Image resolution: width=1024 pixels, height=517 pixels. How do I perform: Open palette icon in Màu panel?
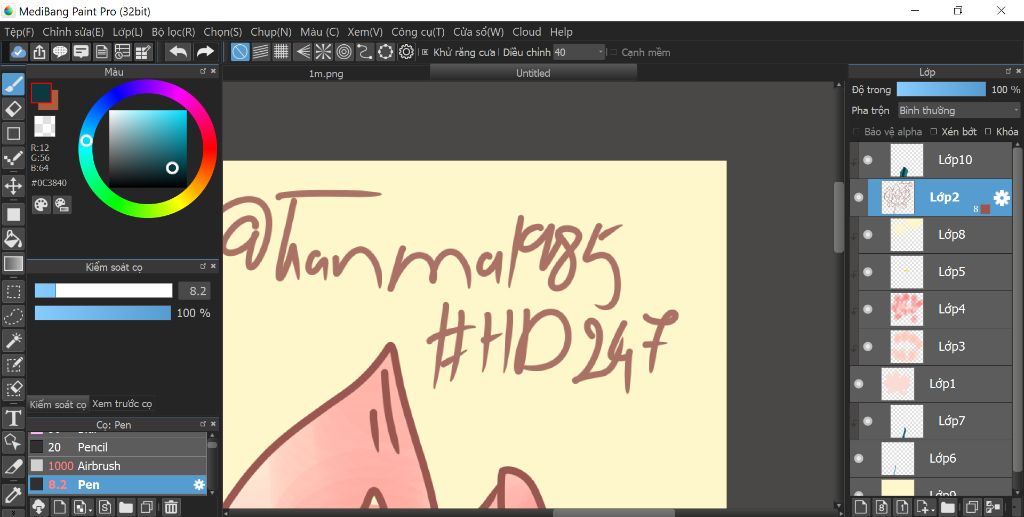[x=41, y=205]
